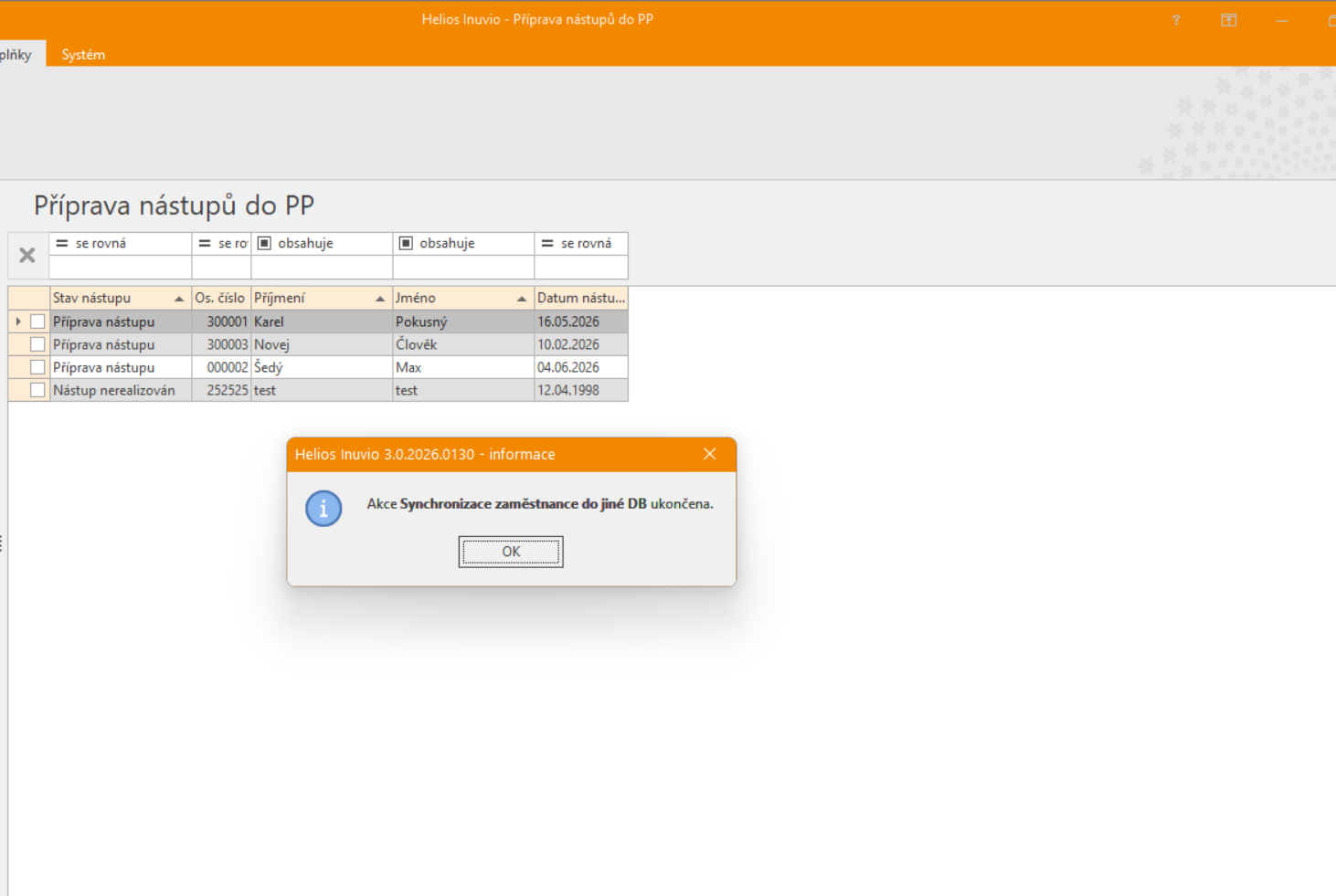Select the surname cell 'Šedý'
Image resolution: width=1336 pixels, height=896 pixels.
(322, 367)
